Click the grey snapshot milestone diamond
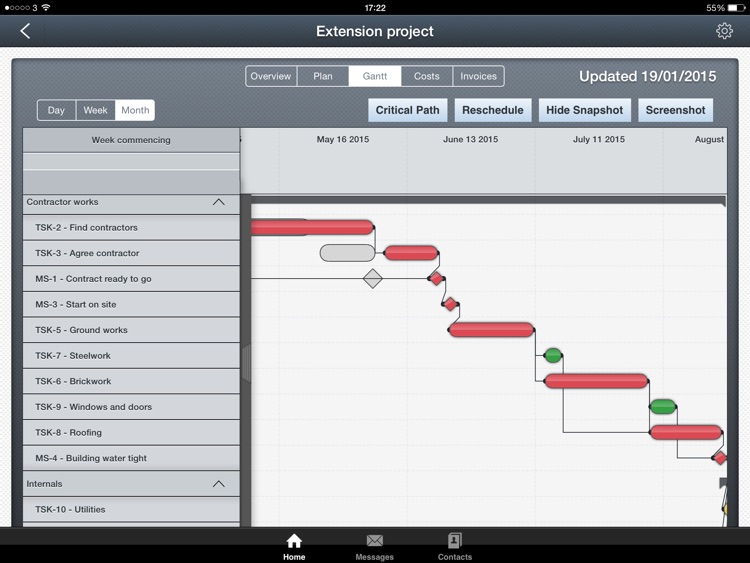 pos(373,278)
